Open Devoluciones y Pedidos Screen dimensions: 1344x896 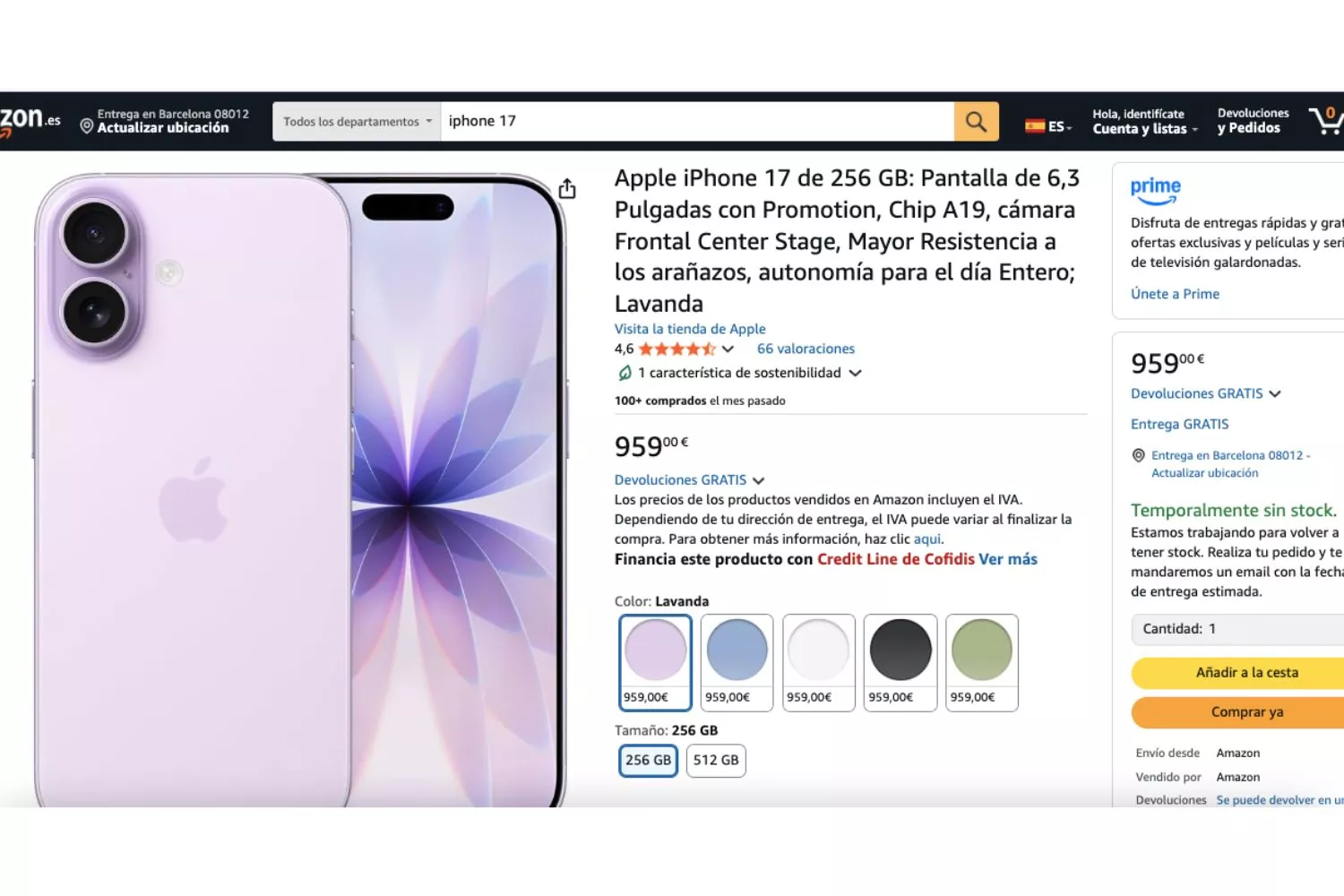point(1253,121)
